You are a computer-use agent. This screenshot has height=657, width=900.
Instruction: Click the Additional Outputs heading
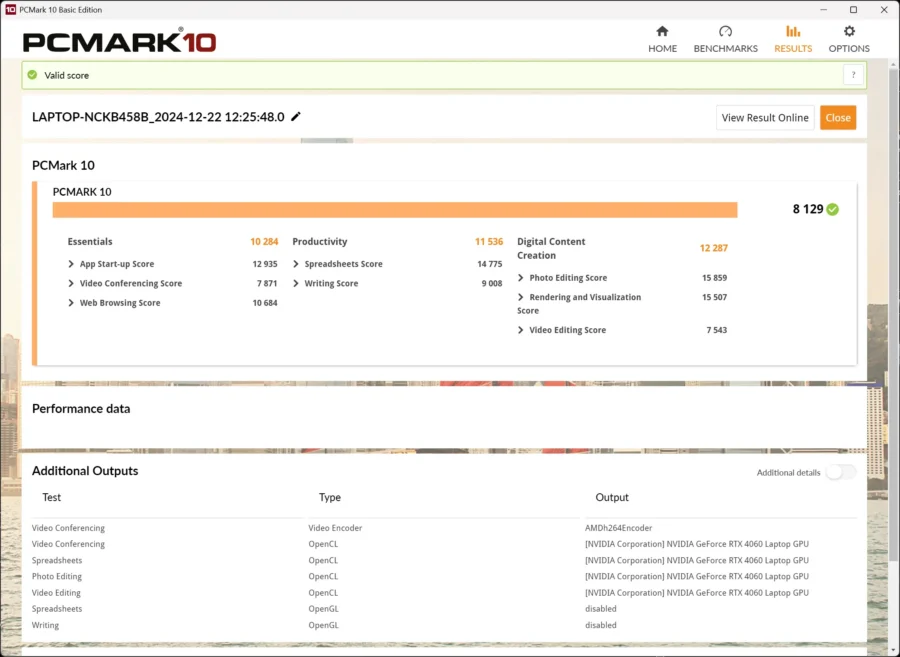click(85, 471)
